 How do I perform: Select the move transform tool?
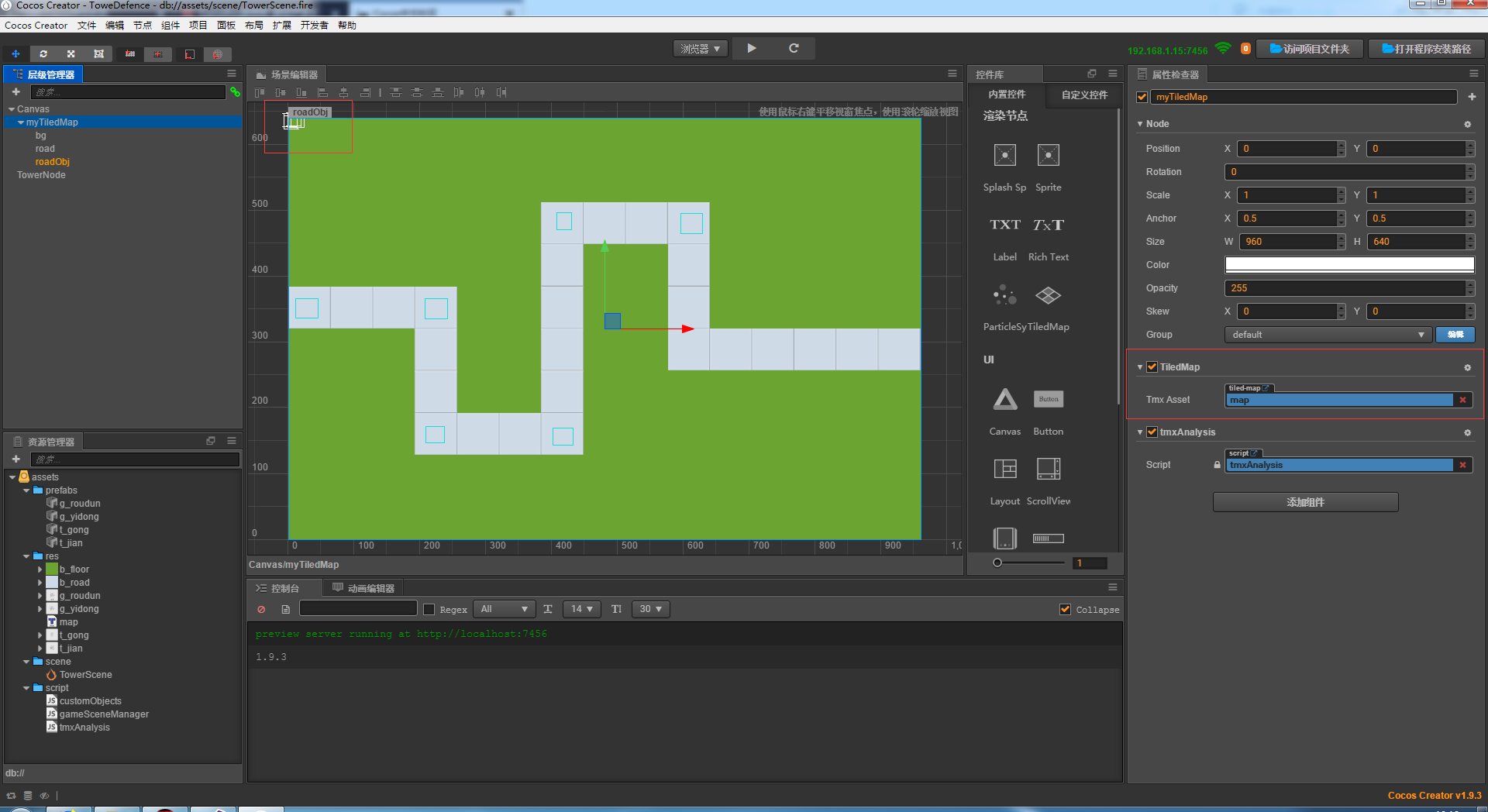(x=15, y=54)
